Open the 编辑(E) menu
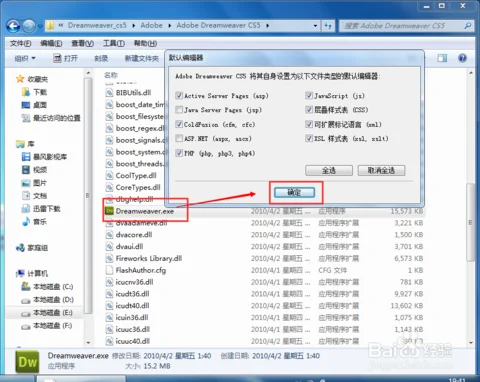 tap(51, 43)
